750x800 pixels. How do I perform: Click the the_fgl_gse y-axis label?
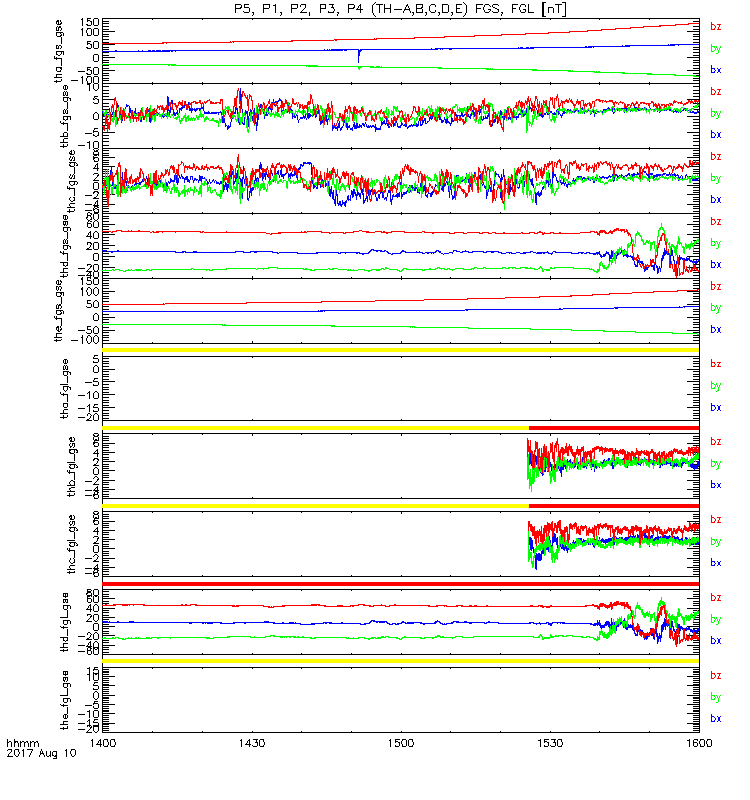(65, 700)
